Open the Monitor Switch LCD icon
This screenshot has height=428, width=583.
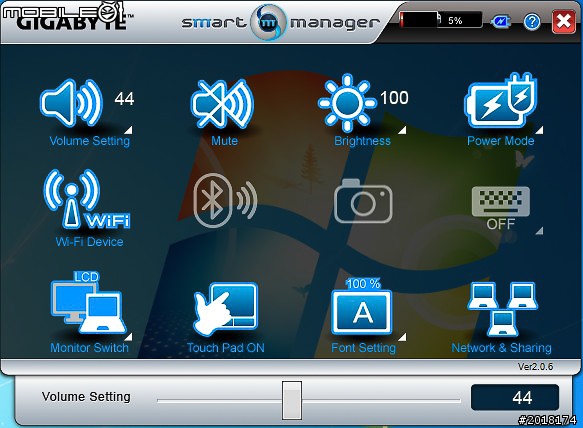[88, 303]
